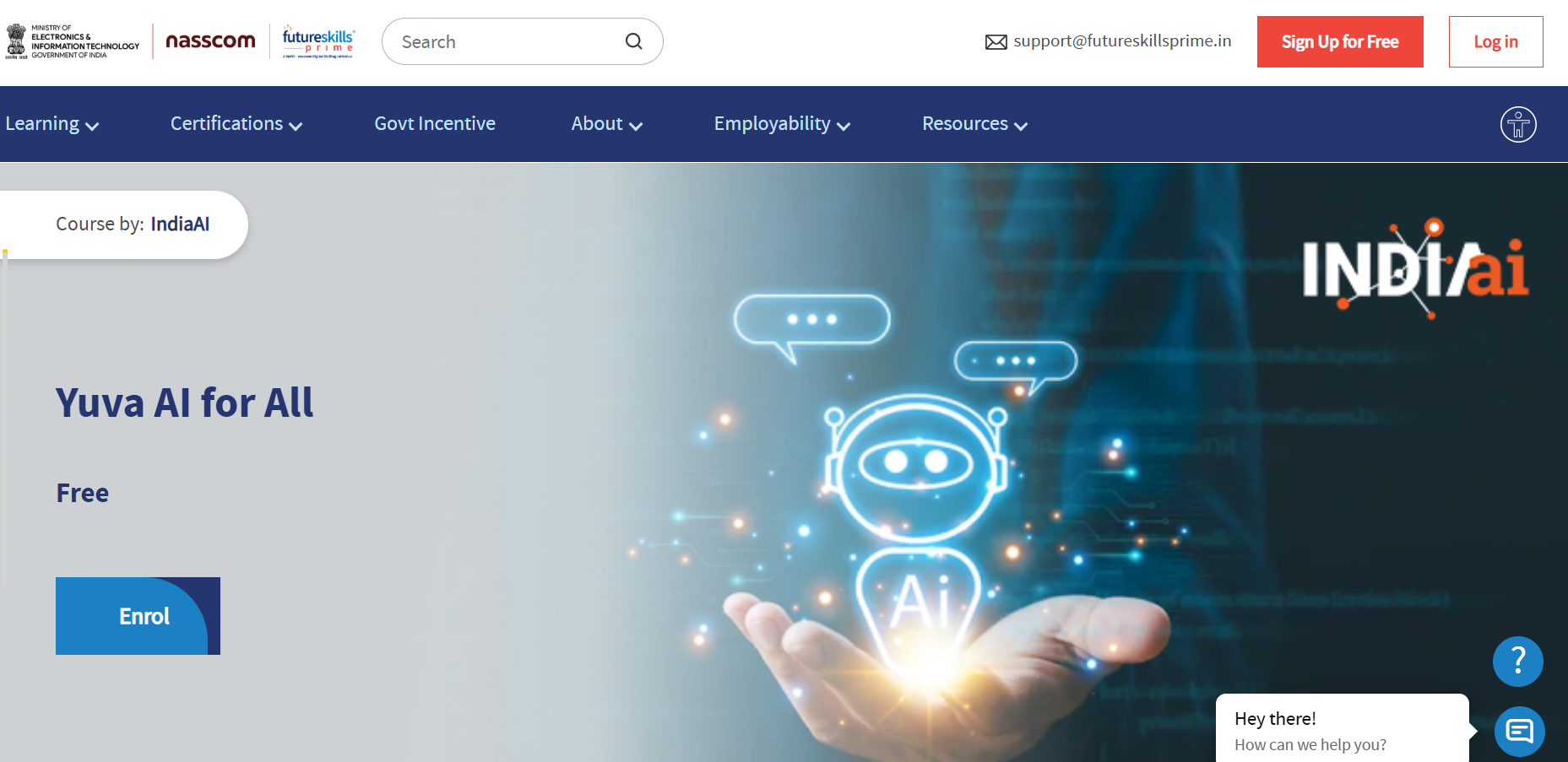Expand the Learning dropdown menu
Viewport: 1568px width, 762px height.
(52, 124)
